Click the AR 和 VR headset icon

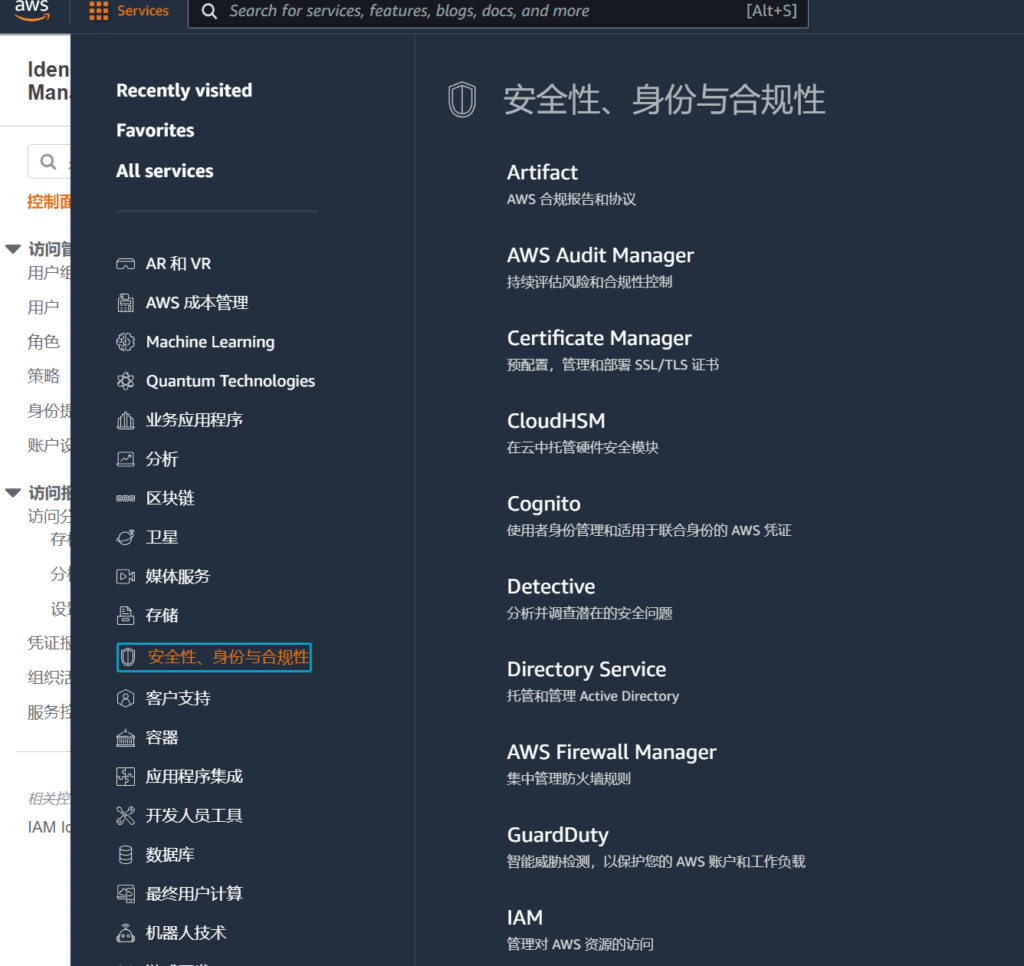pyautogui.click(x=125, y=264)
